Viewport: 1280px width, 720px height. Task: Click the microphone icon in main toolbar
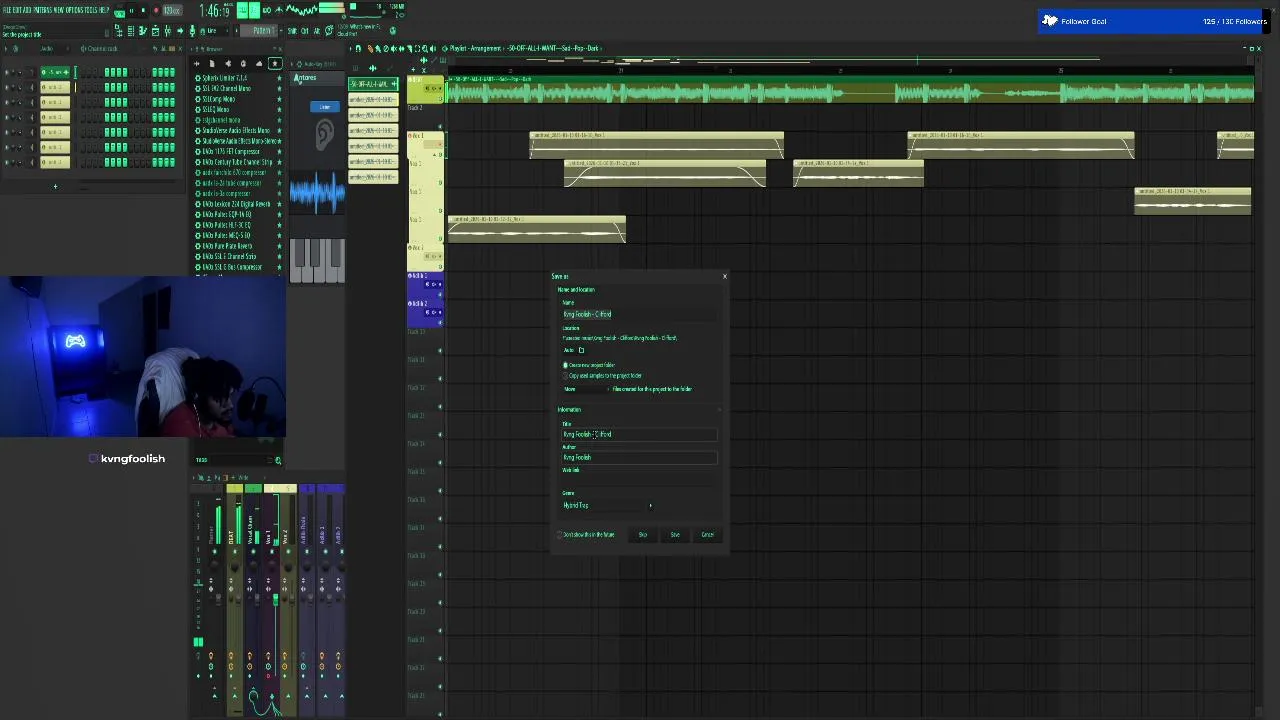[192, 31]
